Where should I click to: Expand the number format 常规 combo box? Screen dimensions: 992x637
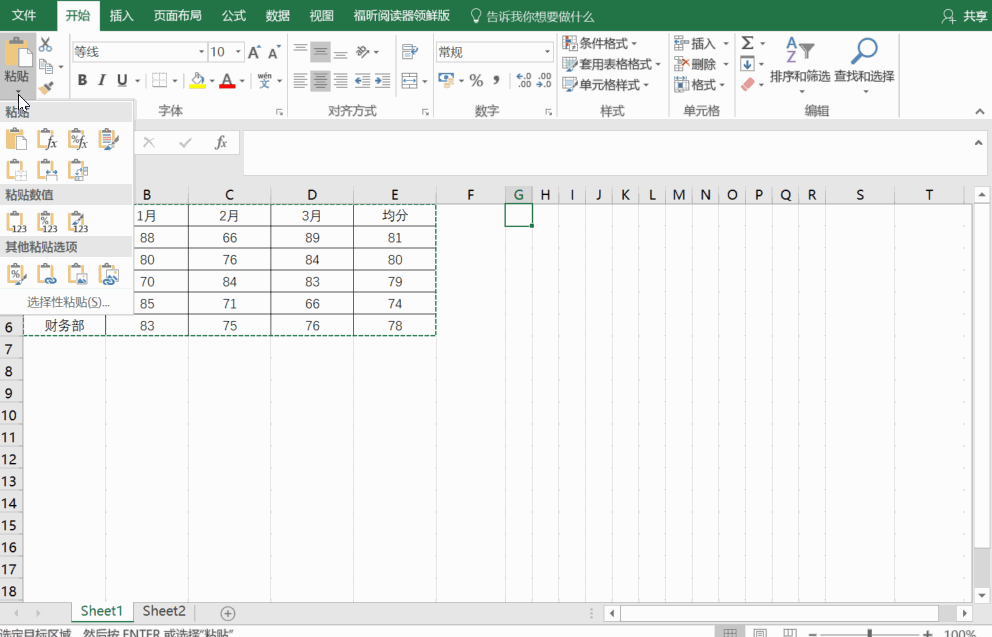pyautogui.click(x=547, y=52)
